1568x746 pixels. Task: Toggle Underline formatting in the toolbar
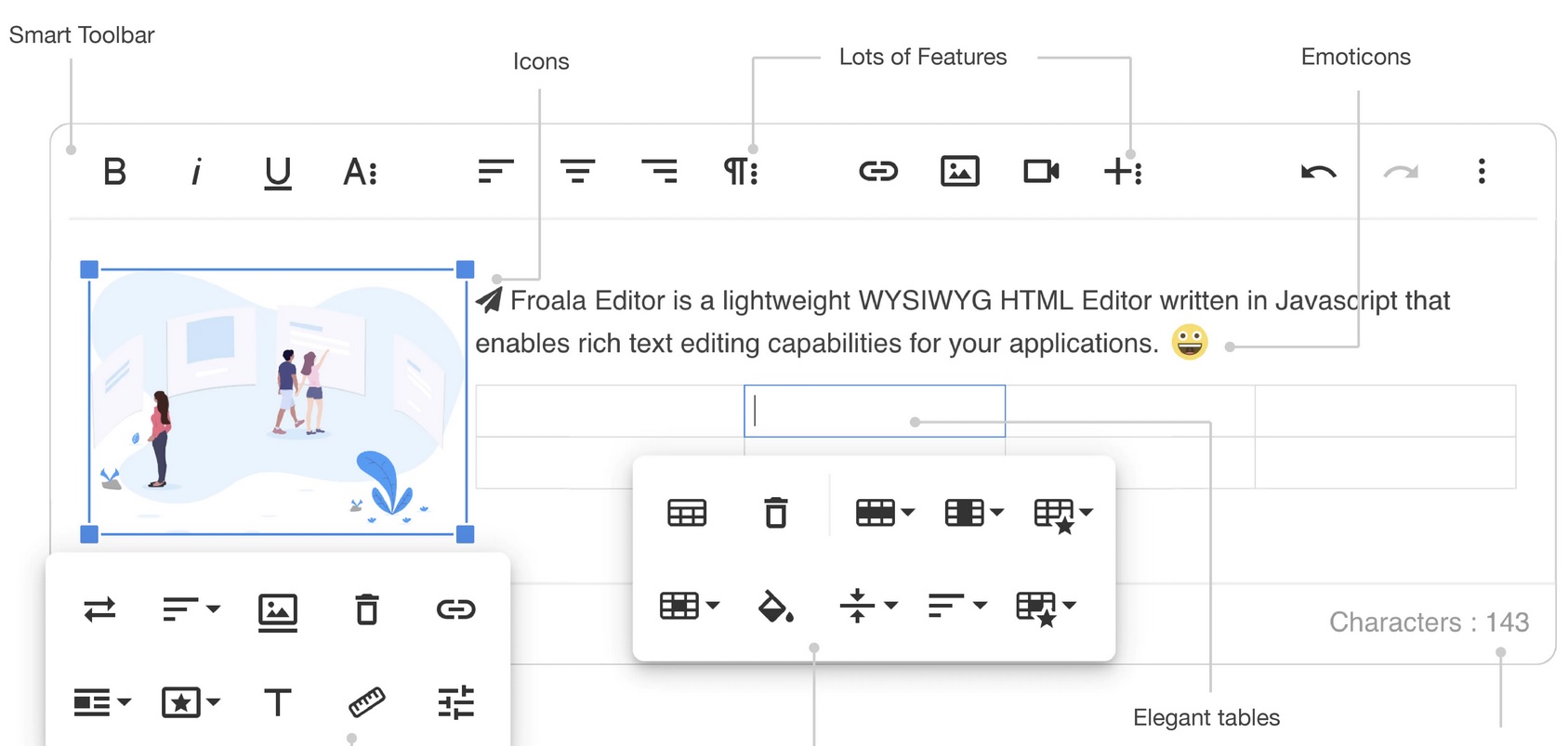277,173
